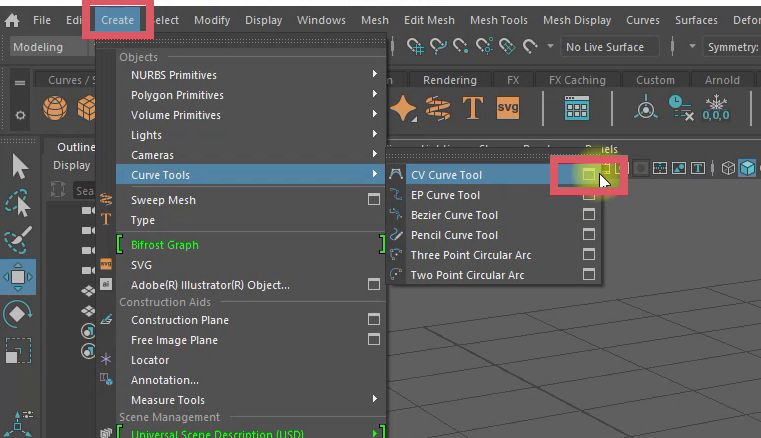
Task: Choose the Lasso Select tool
Action: (x=18, y=202)
